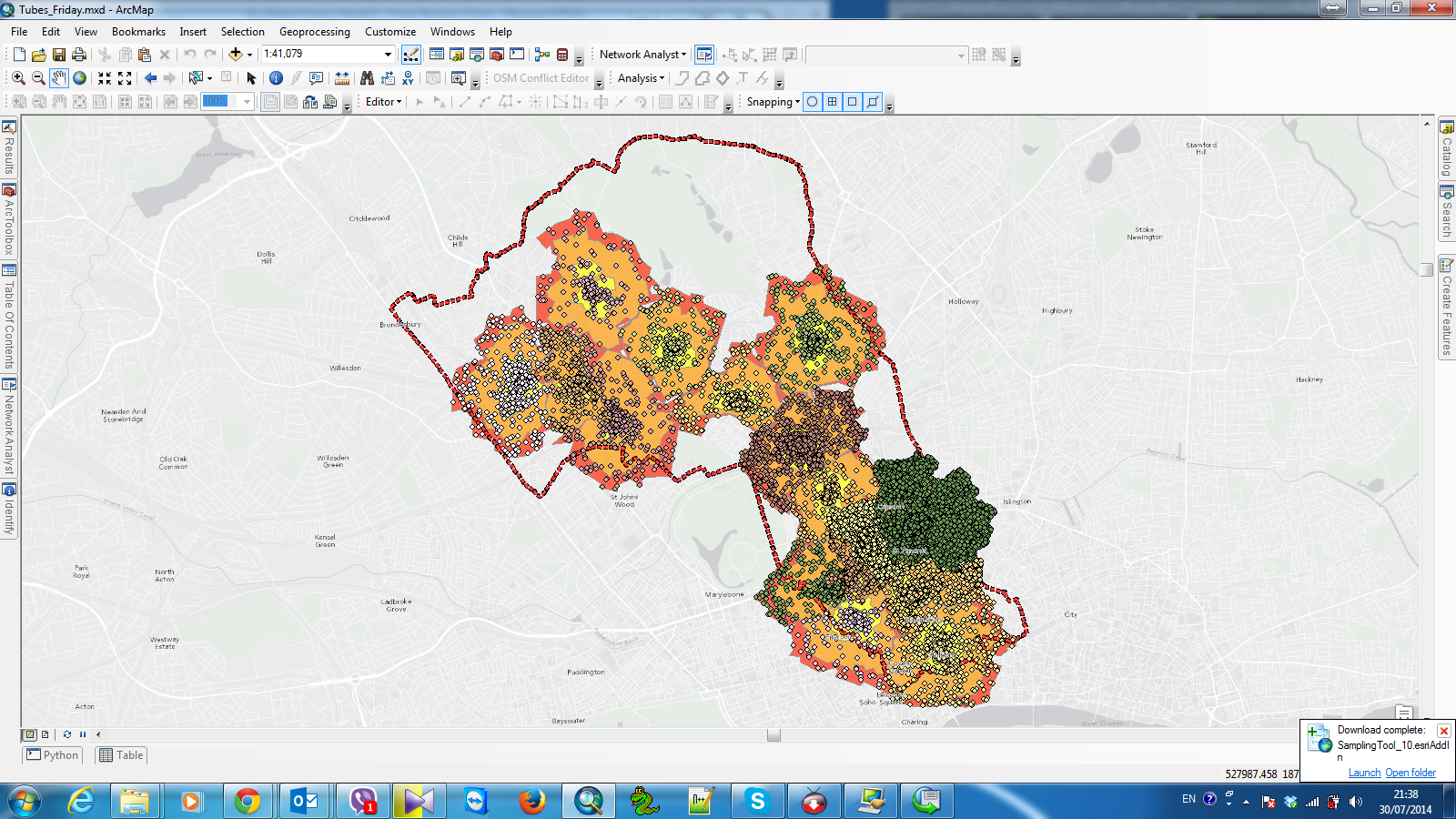Toggle Point Snapping button
1456x819 pixels.
click(813, 102)
